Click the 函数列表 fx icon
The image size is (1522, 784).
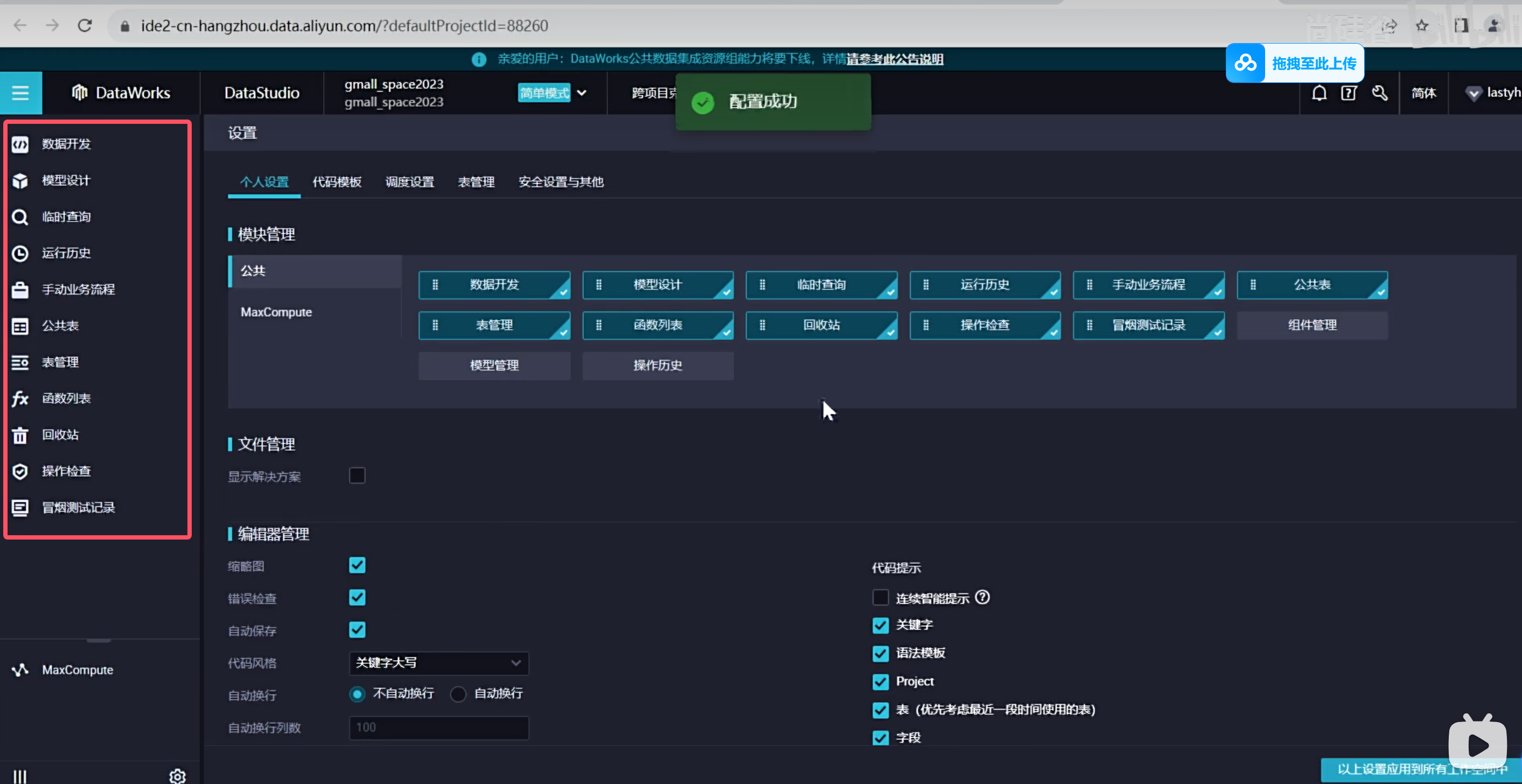coord(20,399)
